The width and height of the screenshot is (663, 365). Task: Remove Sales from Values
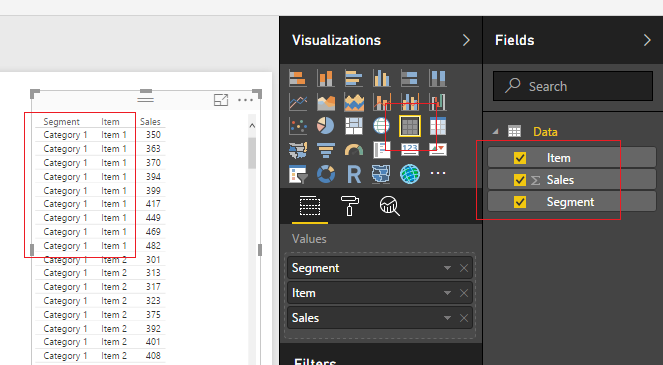[x=464, y=318]
